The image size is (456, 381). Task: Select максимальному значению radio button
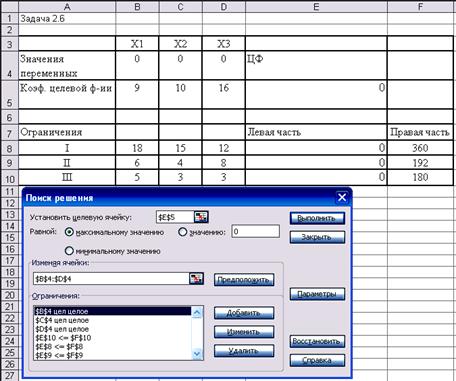[x=69, y=232]
